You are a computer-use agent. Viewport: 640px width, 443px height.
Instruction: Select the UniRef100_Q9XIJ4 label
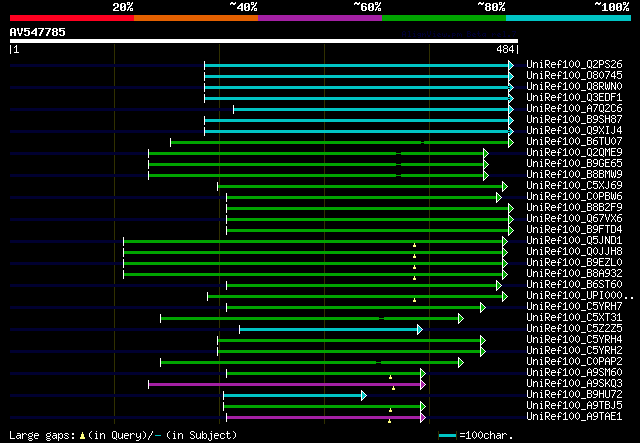(x=574, y=131)
